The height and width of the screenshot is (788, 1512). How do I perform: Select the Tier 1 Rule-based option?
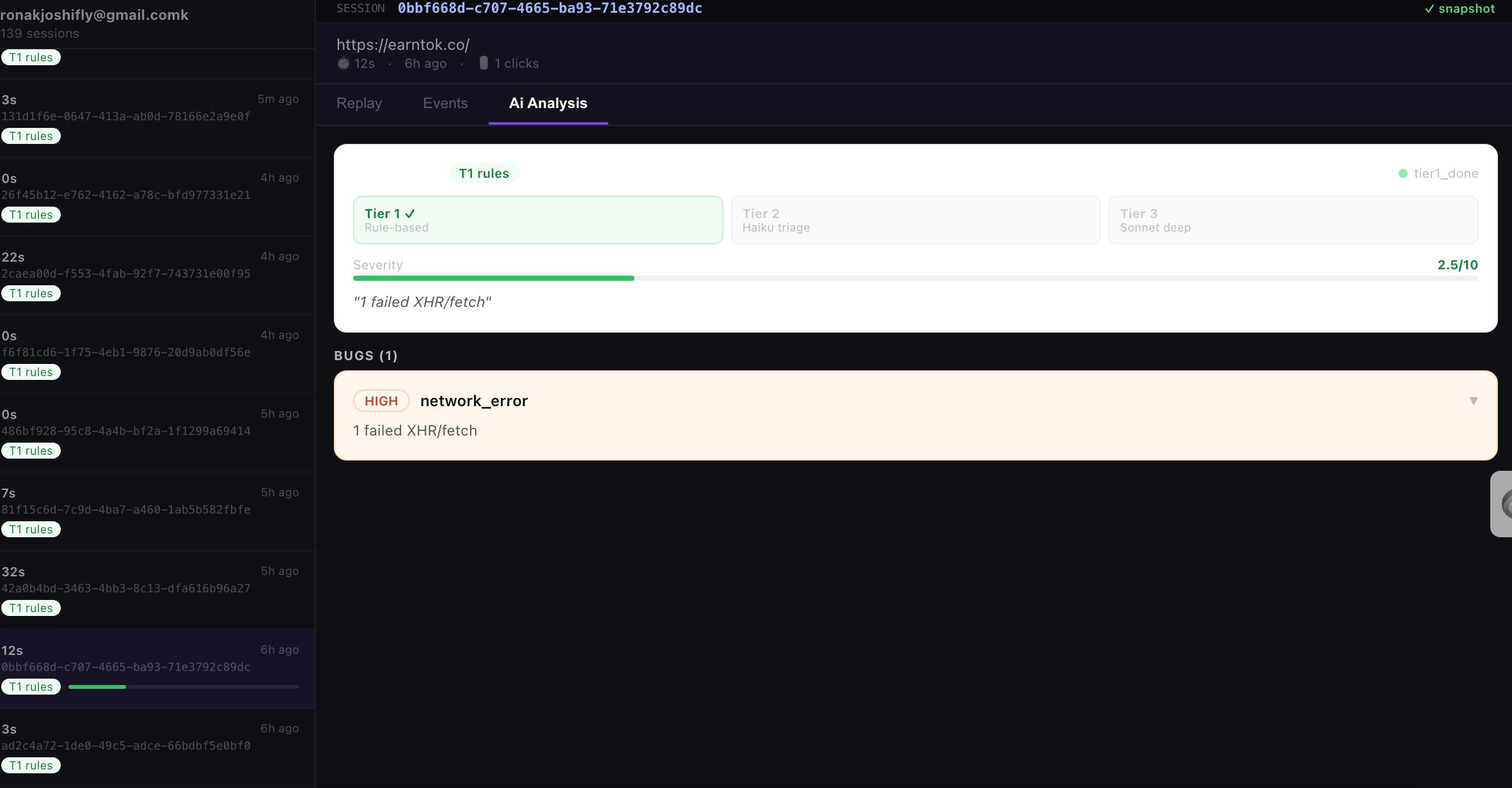(537, 220)
